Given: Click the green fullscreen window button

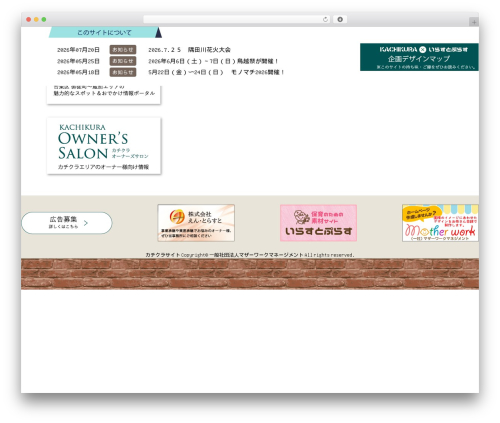Looking at the screenshot, I should 44,19.
